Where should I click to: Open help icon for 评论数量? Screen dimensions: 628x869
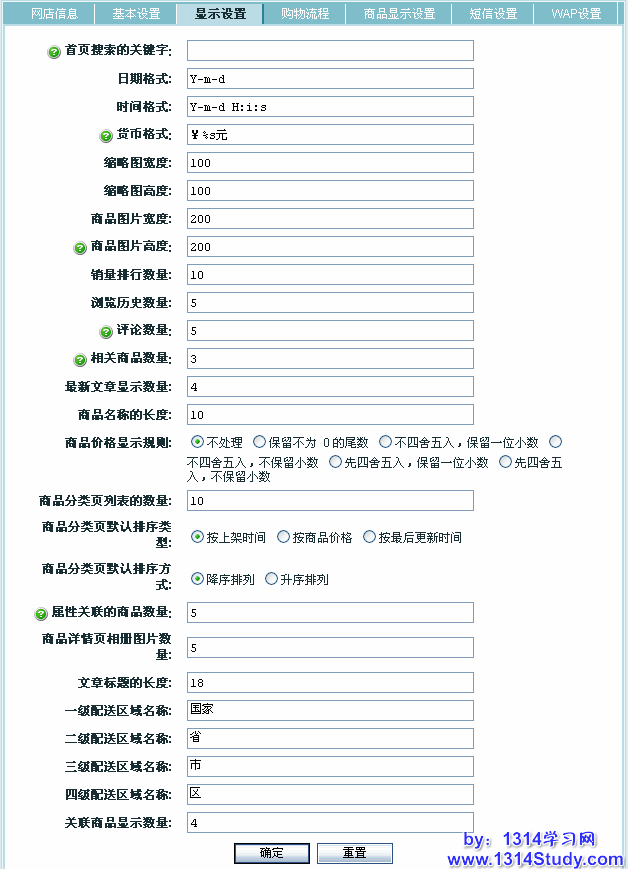point(106,332)
